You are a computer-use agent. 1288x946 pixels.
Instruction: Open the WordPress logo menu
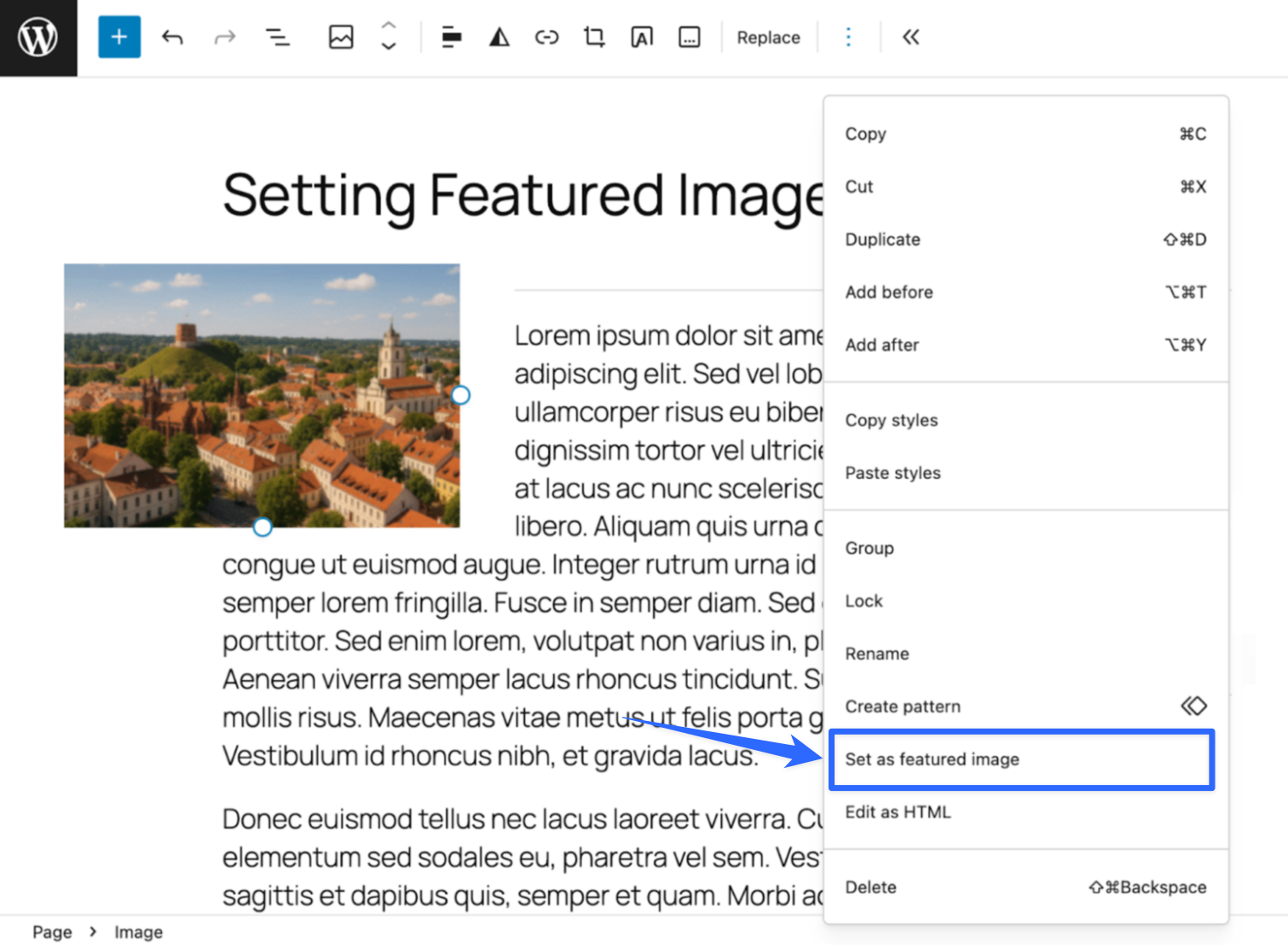click(38, 37)
